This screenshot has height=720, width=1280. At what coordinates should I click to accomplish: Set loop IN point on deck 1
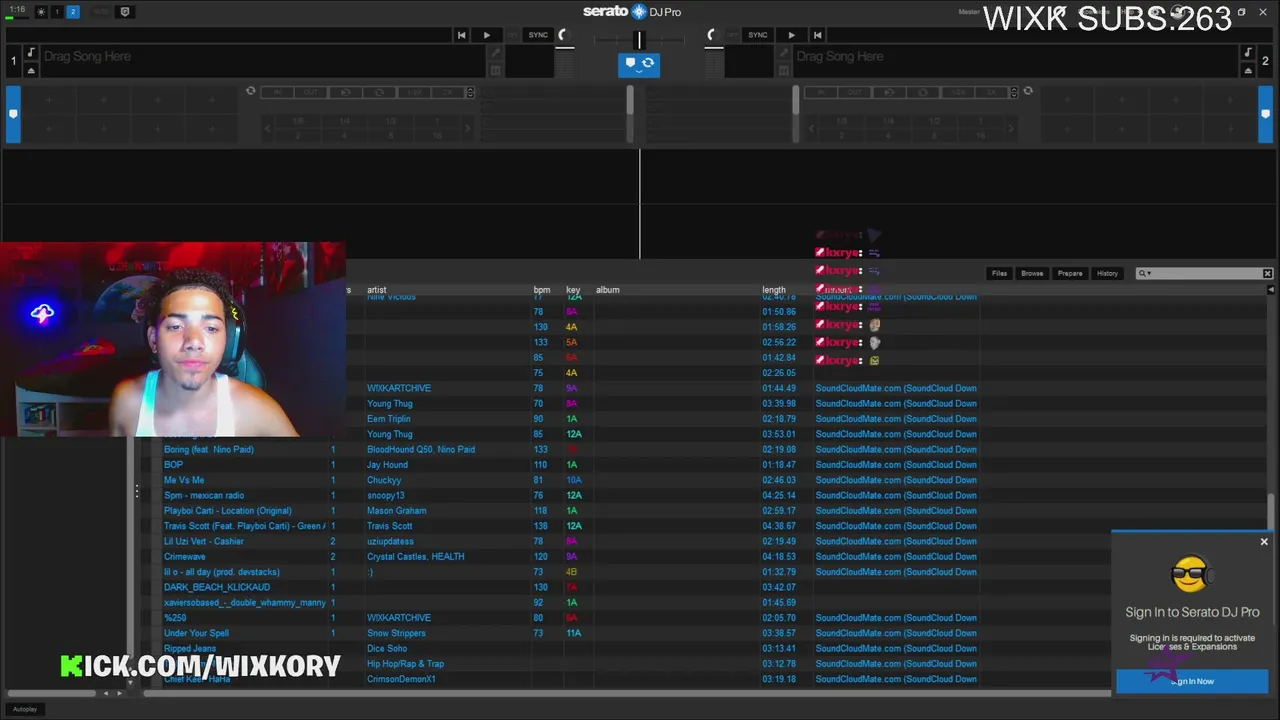tap(278, 92)
